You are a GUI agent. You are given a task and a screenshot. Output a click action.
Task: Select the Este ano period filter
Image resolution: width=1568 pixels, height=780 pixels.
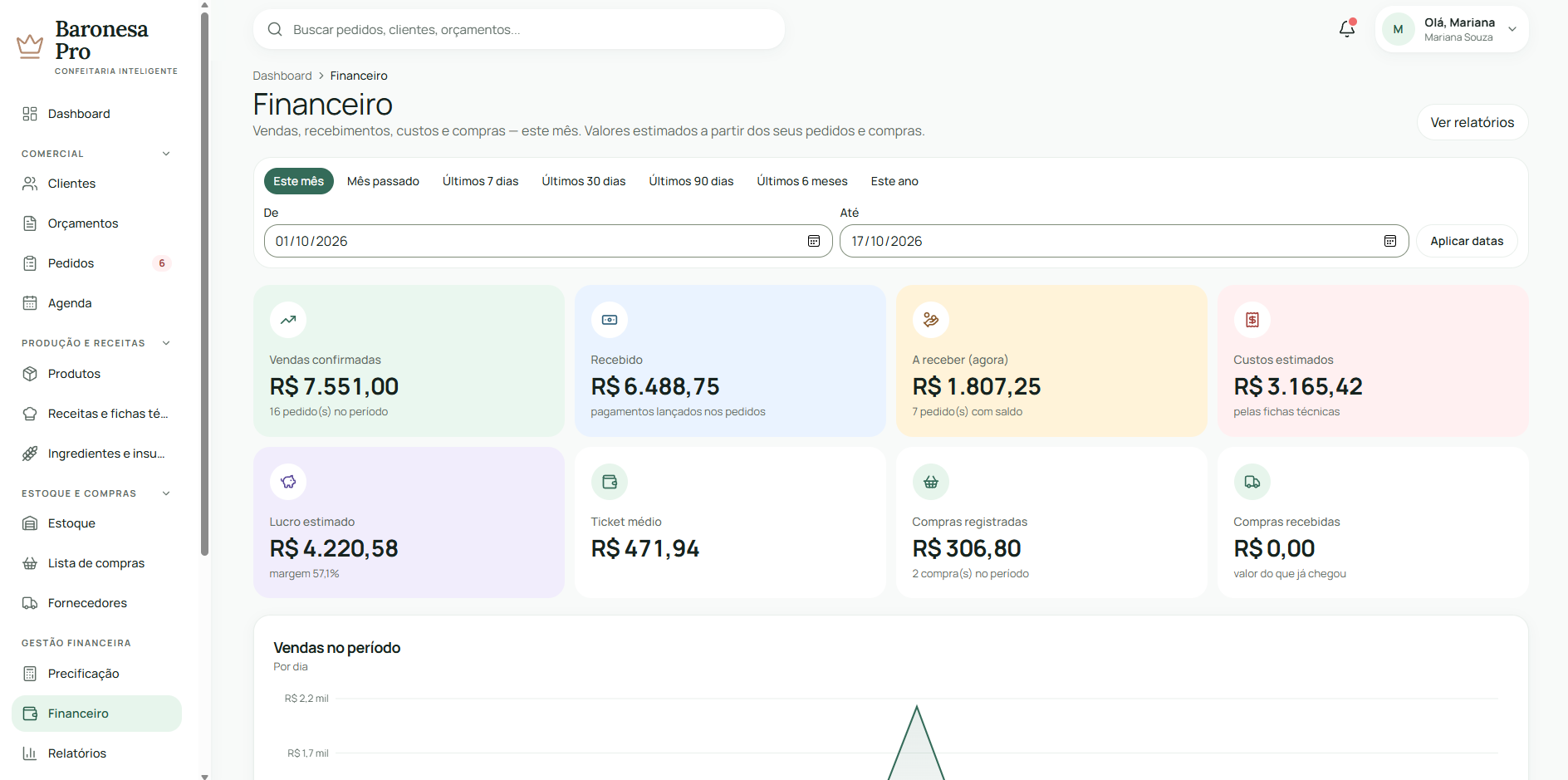894,181
